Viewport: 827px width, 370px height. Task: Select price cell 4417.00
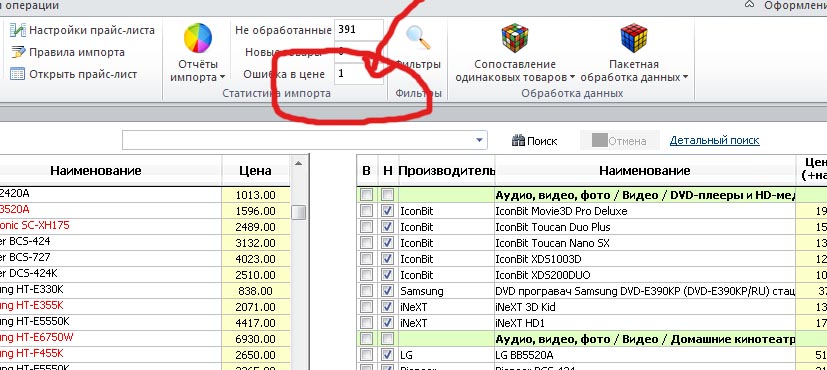point(256,322)
